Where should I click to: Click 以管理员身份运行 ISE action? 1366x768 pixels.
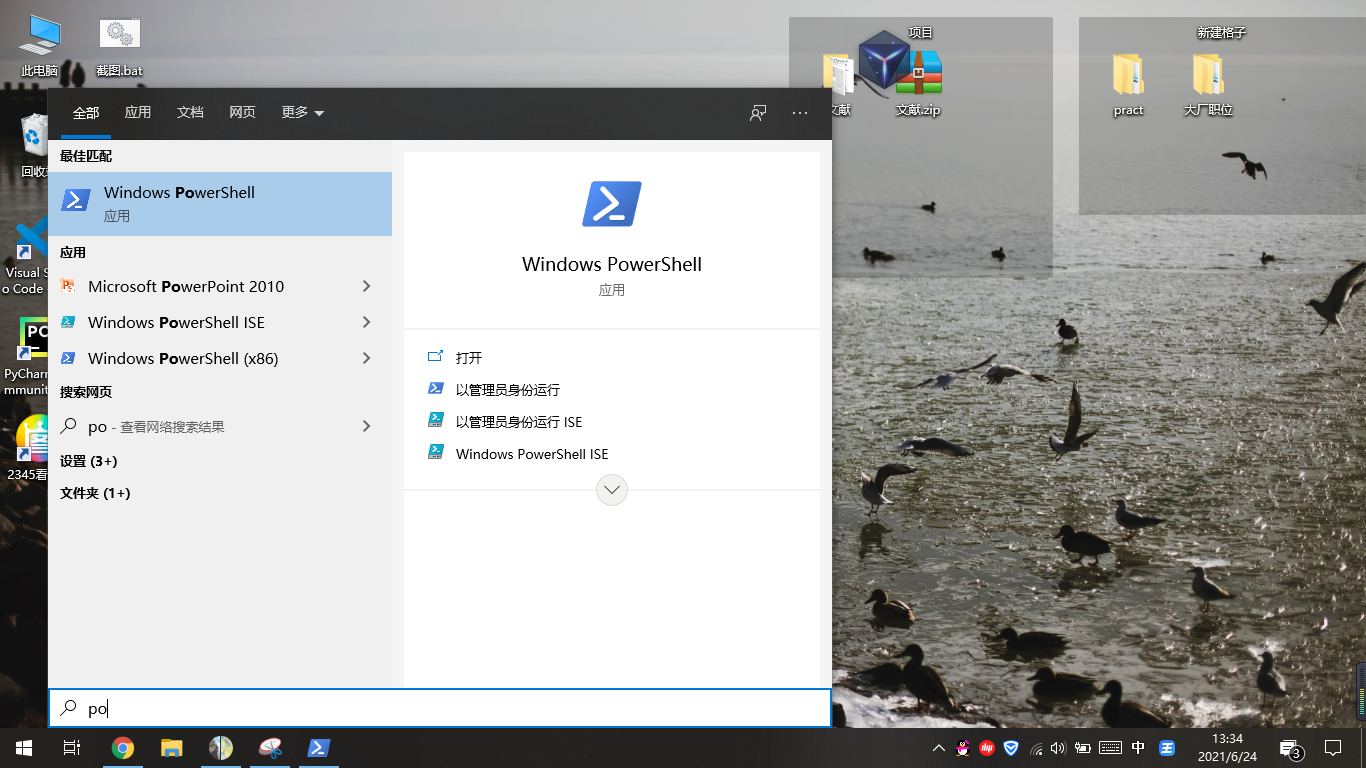pos(519,421)
